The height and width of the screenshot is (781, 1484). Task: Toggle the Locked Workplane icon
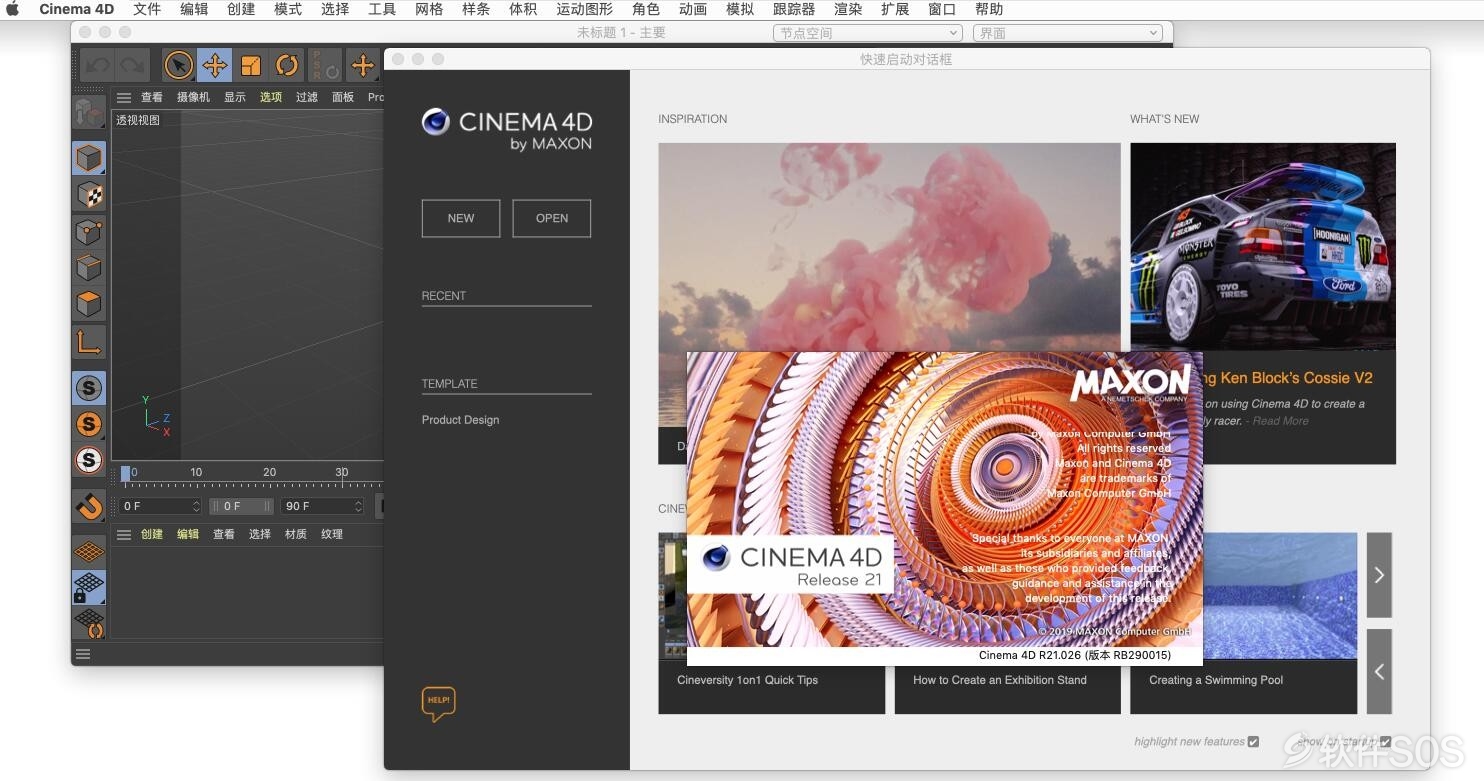[89, 587]
